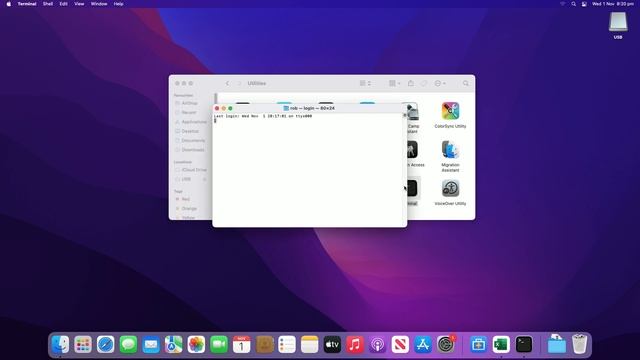This screenshot has width=640, height=360.
Task: Open the Terminal app menu
Action: pyautogui.click(x=27, y=4)
